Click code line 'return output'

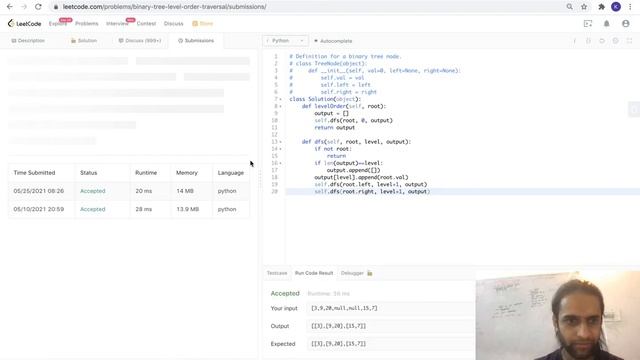click(x=335, y=127)
